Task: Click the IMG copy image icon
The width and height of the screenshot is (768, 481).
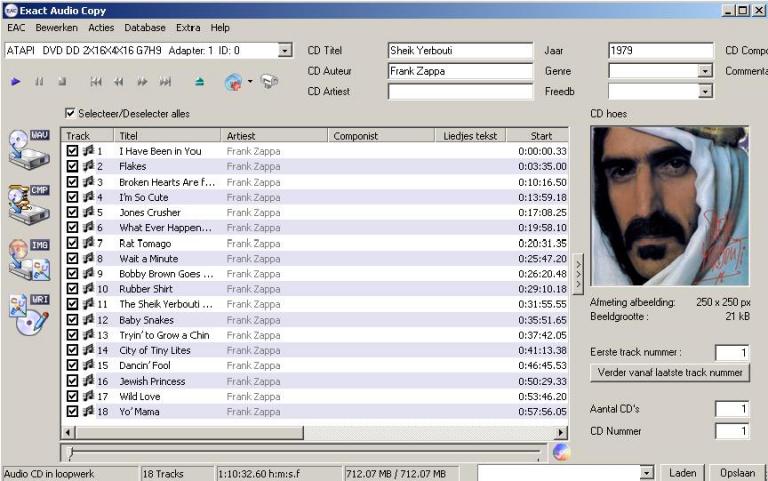Action: coord(28,258)
